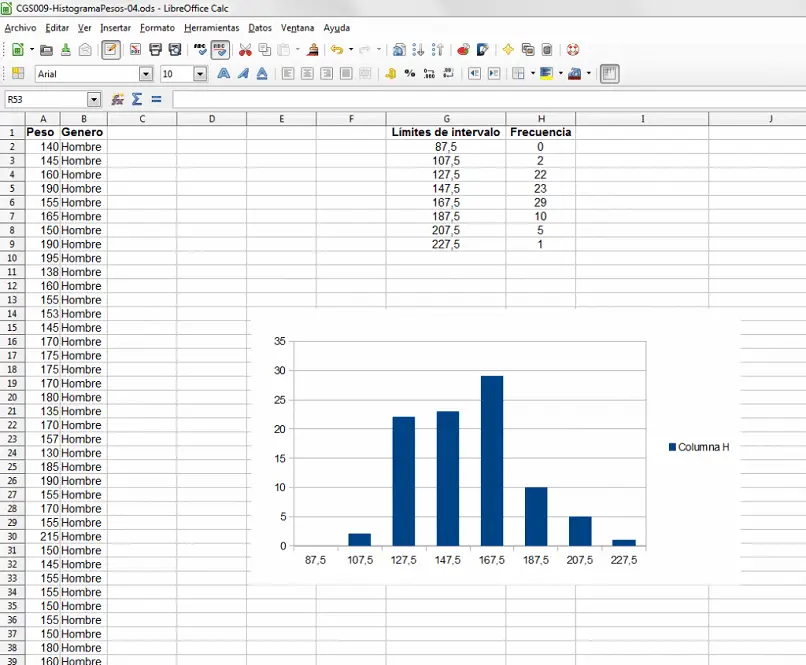The width and height of the screenshot is (806, 665).
Task: Click the Sort Ascending icon
Action: tap(420, 49)
